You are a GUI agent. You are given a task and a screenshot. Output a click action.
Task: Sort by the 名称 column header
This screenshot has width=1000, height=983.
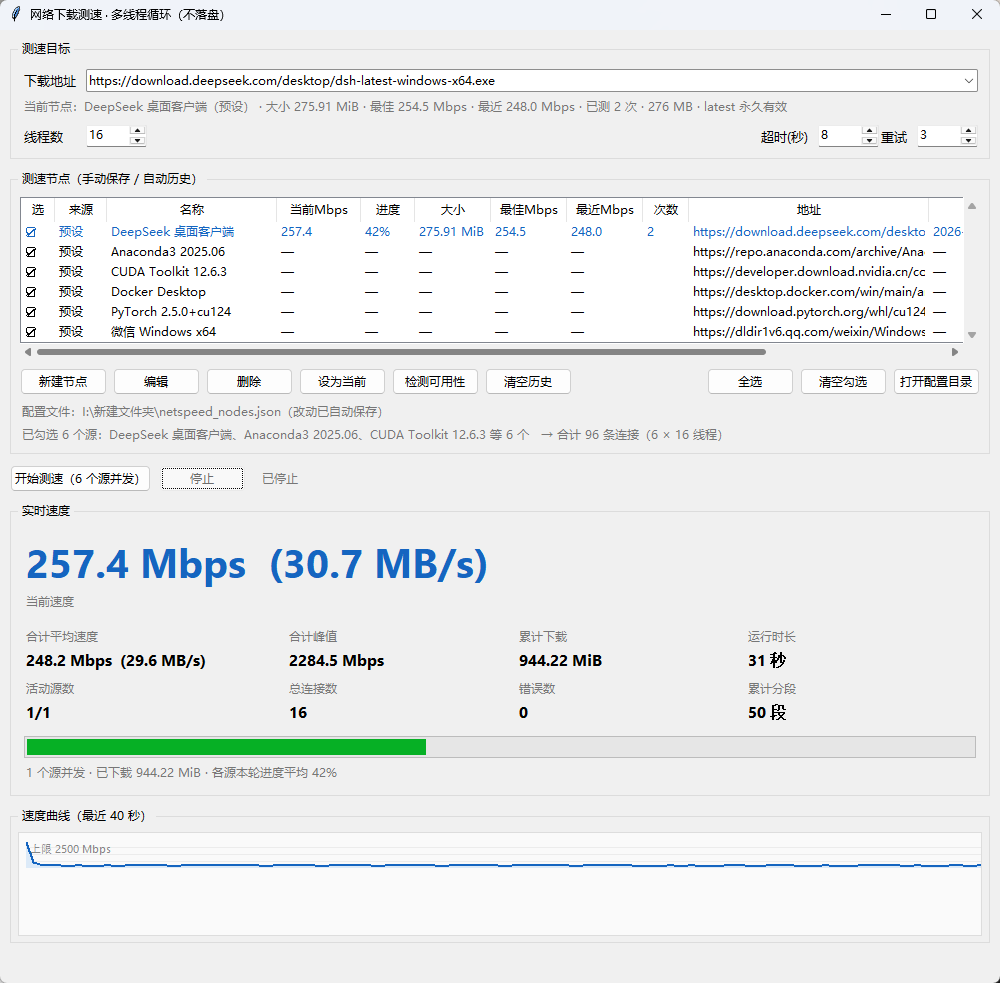[x=191, y=210]
